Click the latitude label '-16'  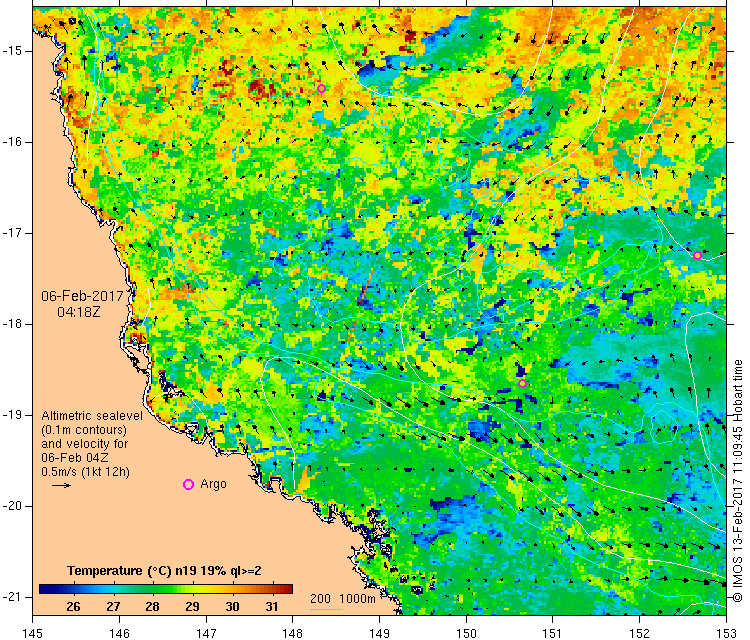pyautogui.click(x=11, y=142)
